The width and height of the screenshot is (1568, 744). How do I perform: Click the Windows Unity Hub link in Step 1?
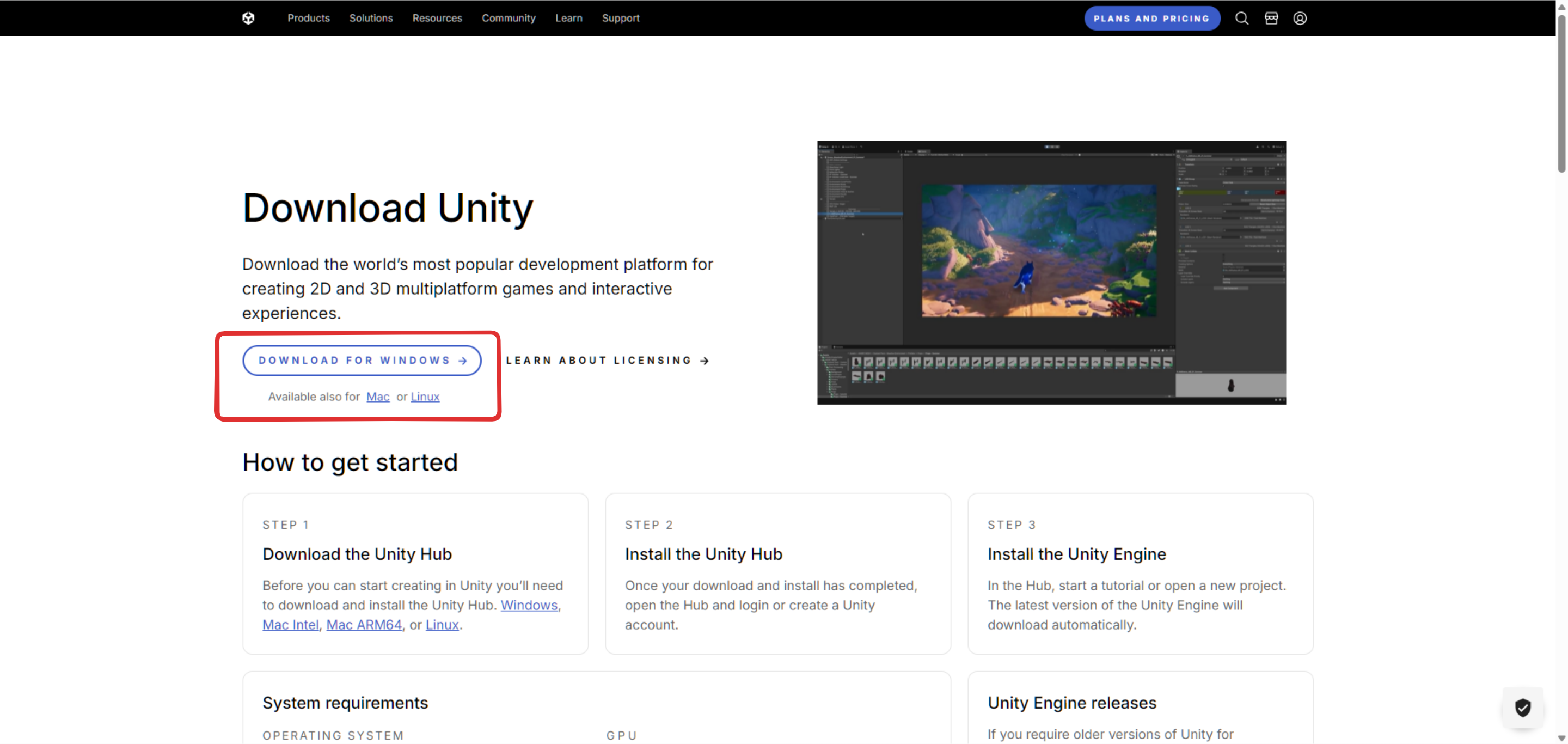coord(529,605)
